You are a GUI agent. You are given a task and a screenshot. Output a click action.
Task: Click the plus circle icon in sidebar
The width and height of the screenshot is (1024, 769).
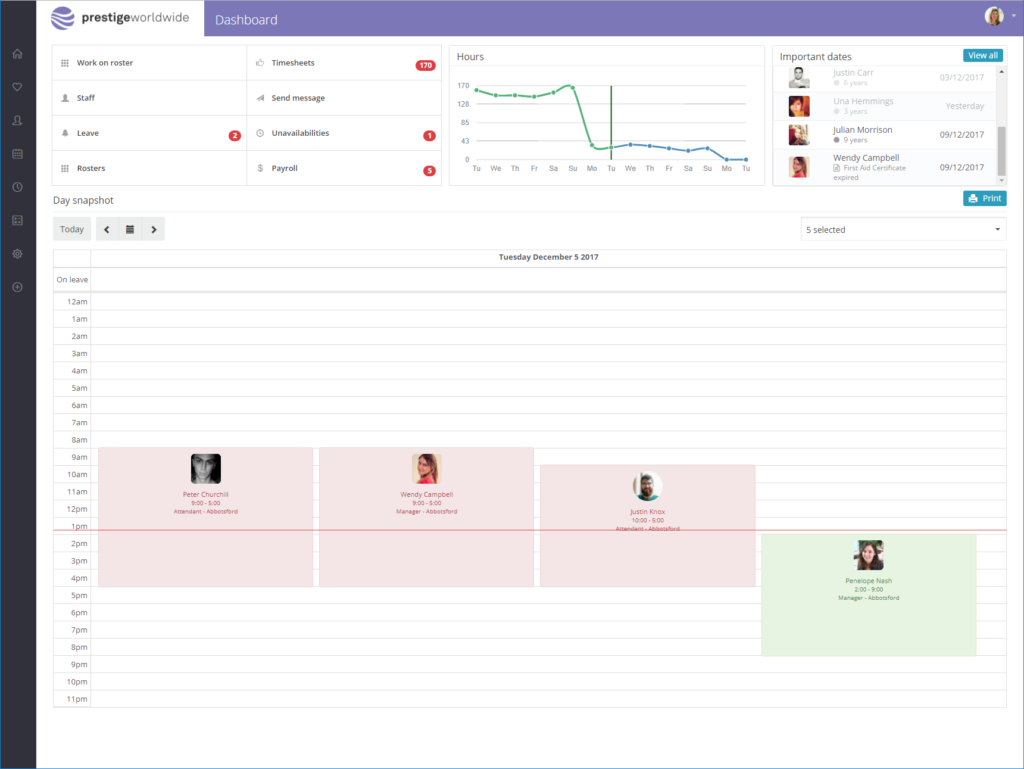tap(18, 287)
